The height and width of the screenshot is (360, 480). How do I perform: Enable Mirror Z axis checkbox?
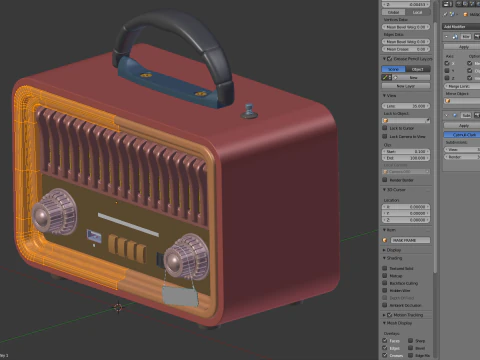[x=447, y=78]
